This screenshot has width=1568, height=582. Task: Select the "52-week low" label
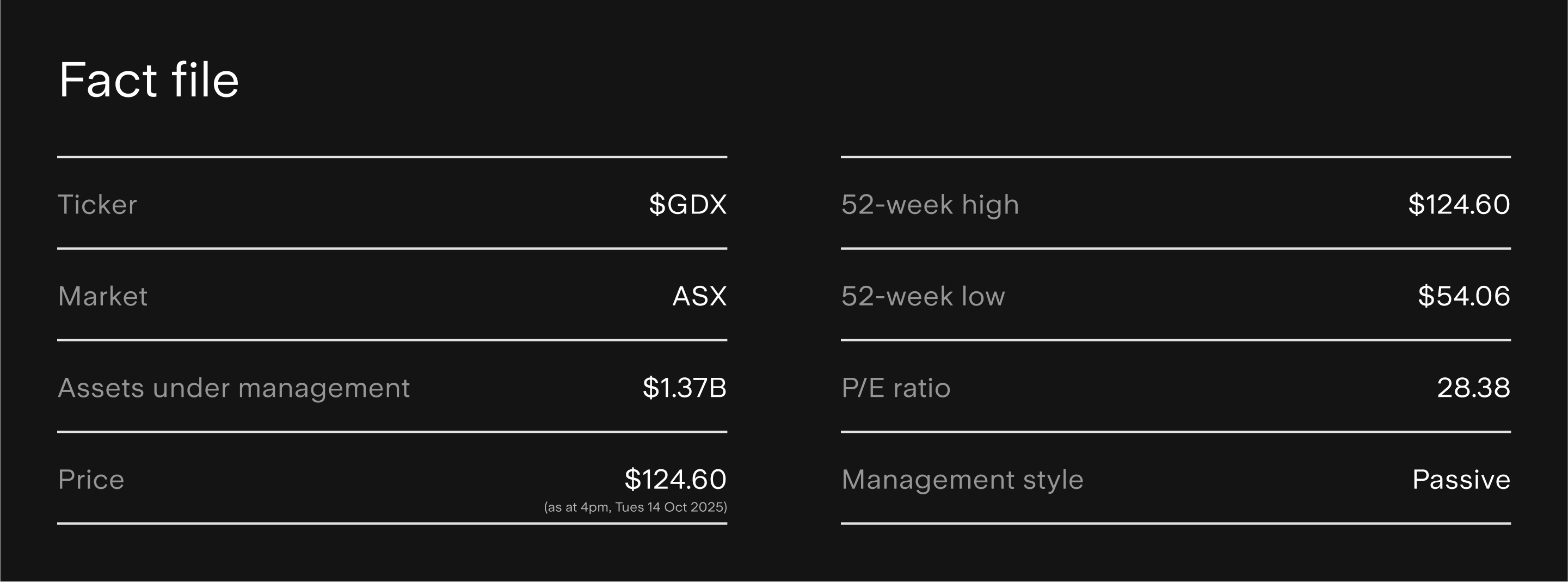click(923, 297)
